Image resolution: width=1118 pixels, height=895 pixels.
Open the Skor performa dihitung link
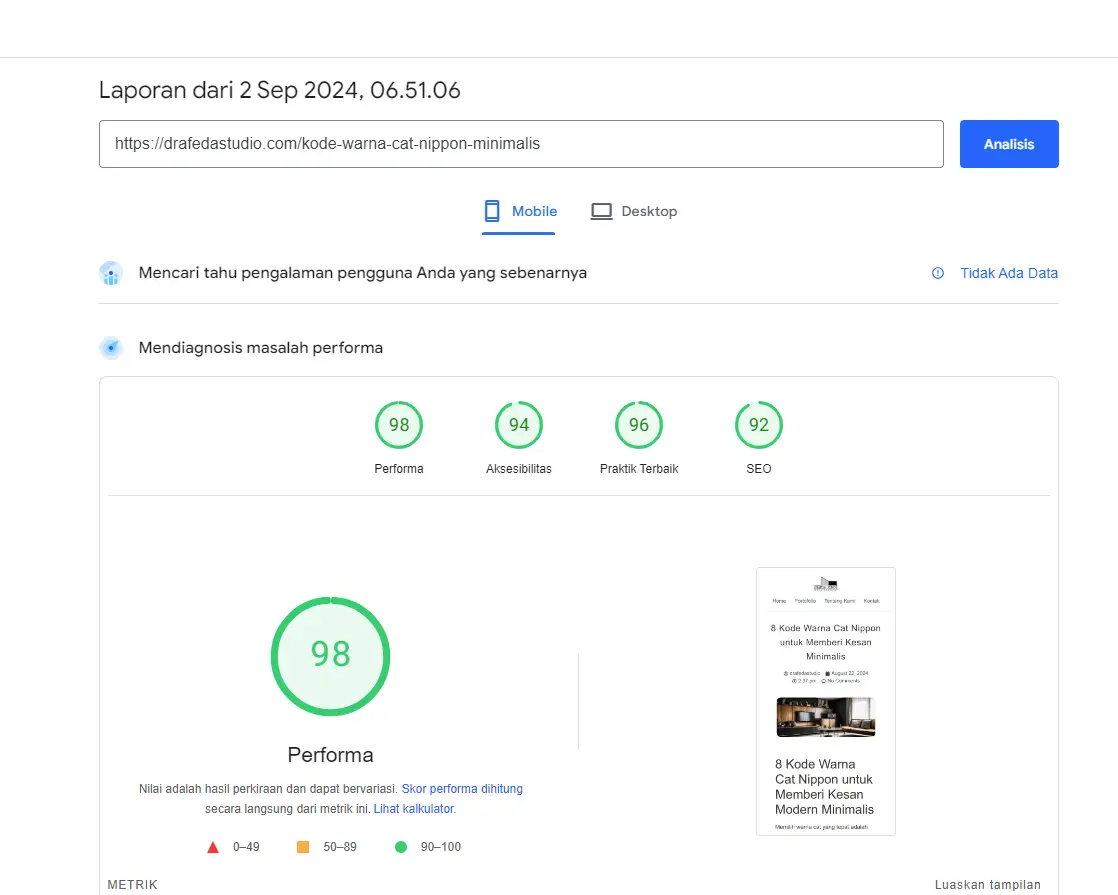462,788
